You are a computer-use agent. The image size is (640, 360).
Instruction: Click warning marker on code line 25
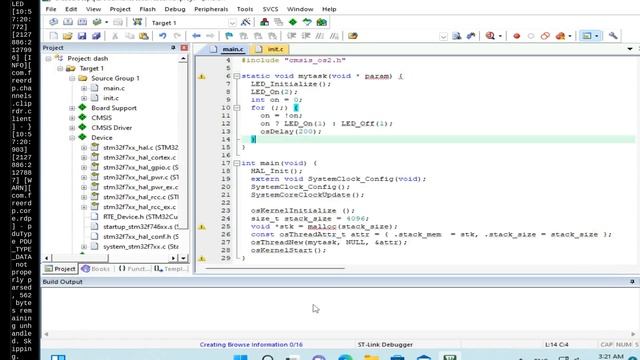coord(202,227)
